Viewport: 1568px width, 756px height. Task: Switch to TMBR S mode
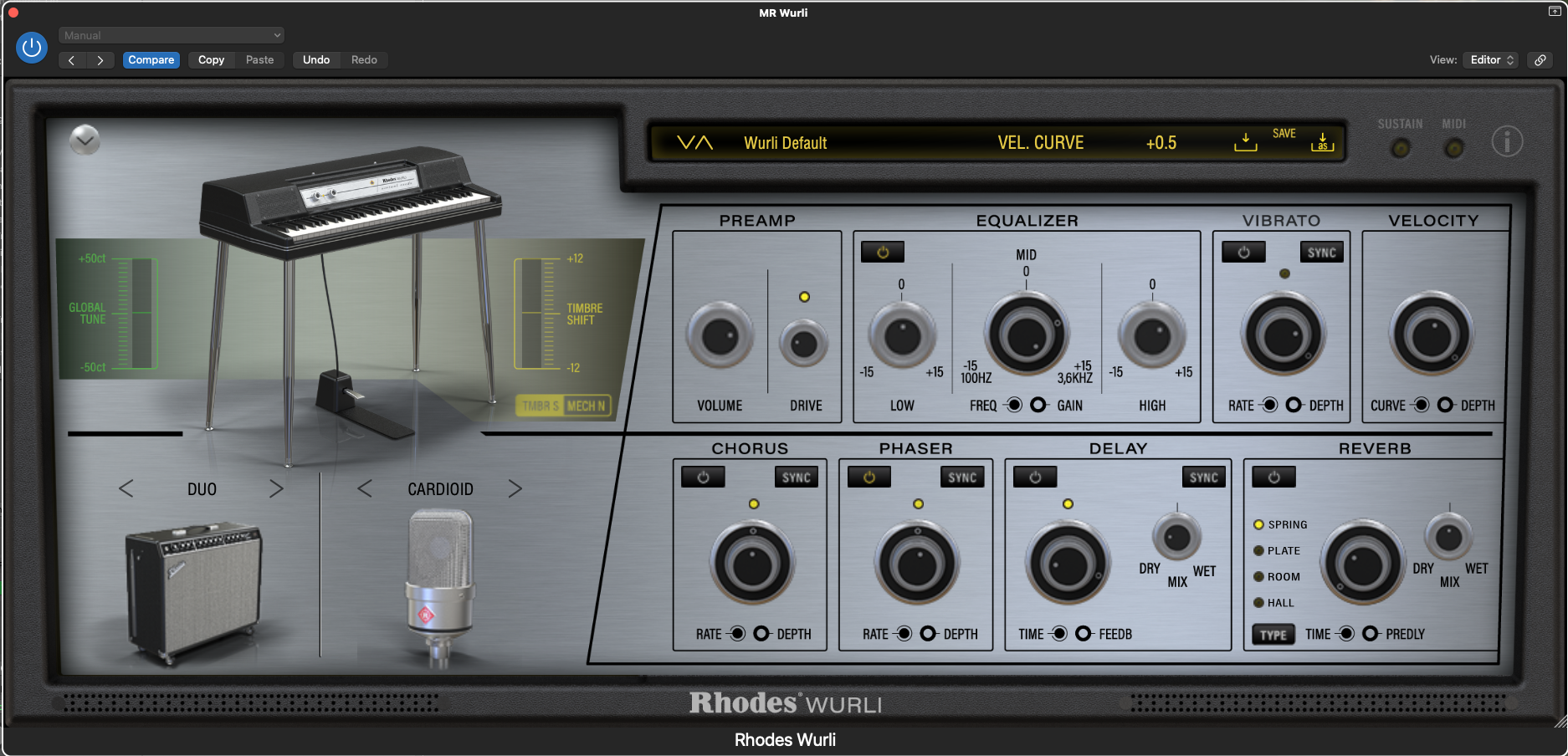541,406
